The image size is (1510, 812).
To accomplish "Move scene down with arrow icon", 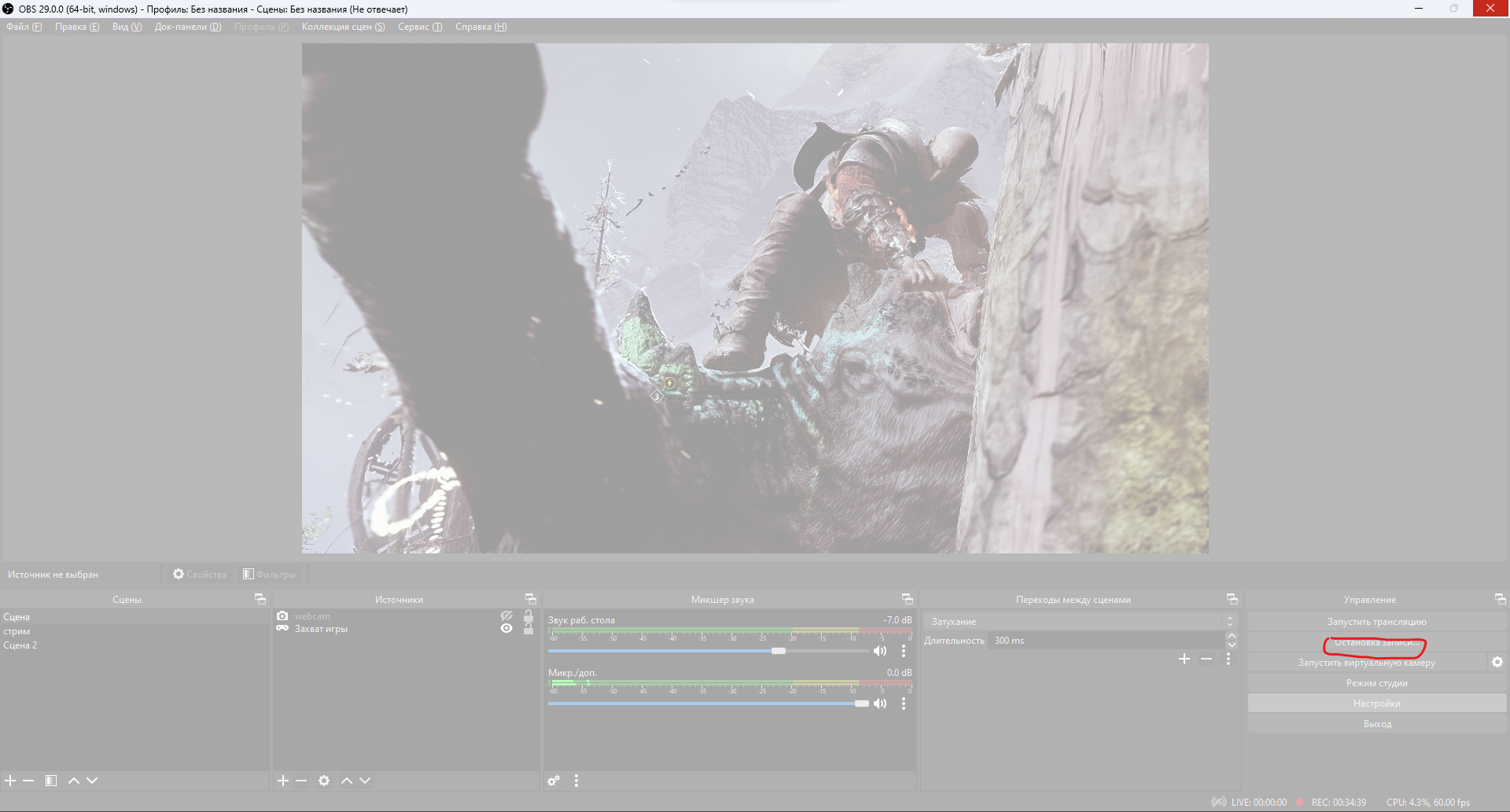I will click(x=92, y=781).
